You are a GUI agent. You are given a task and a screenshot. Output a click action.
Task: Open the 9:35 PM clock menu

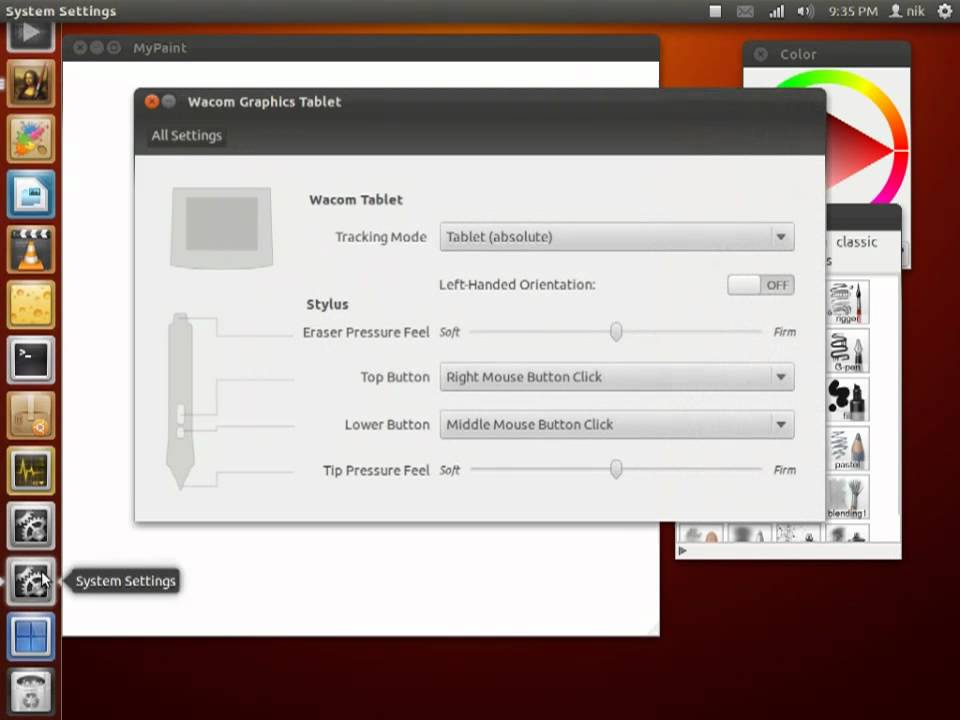point(853,11)
